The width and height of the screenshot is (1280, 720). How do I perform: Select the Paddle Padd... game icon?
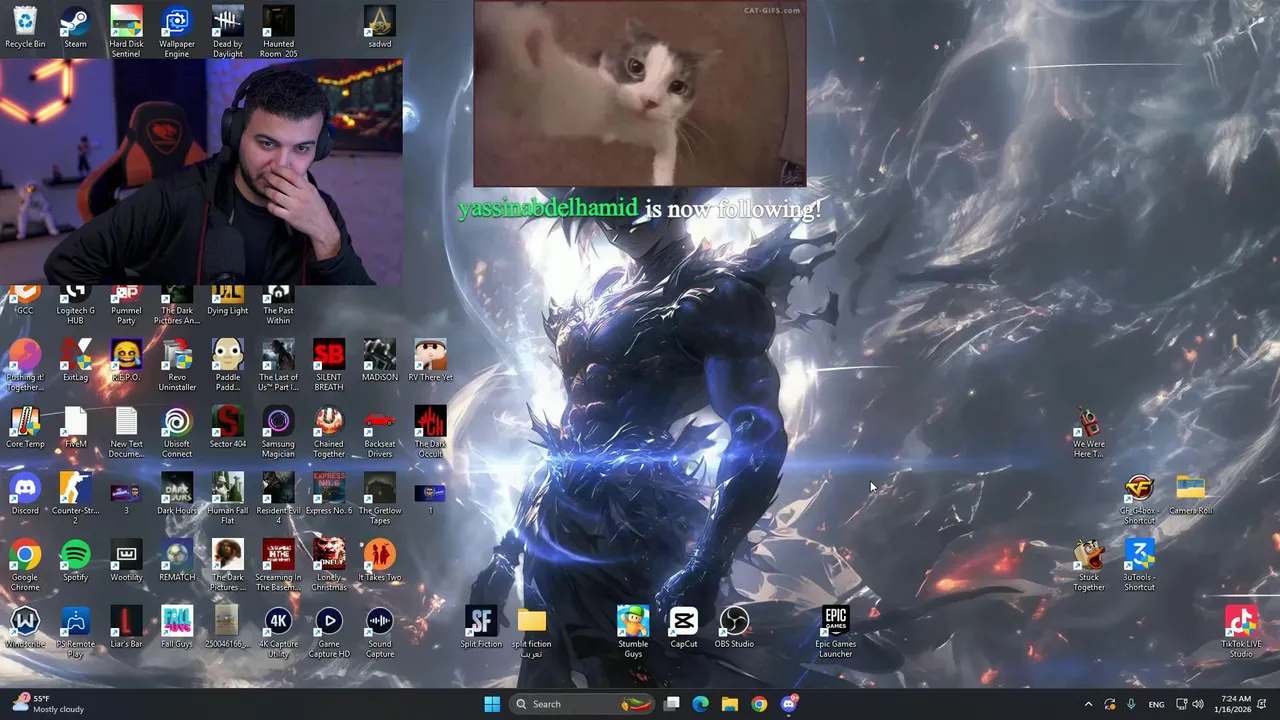227,365
